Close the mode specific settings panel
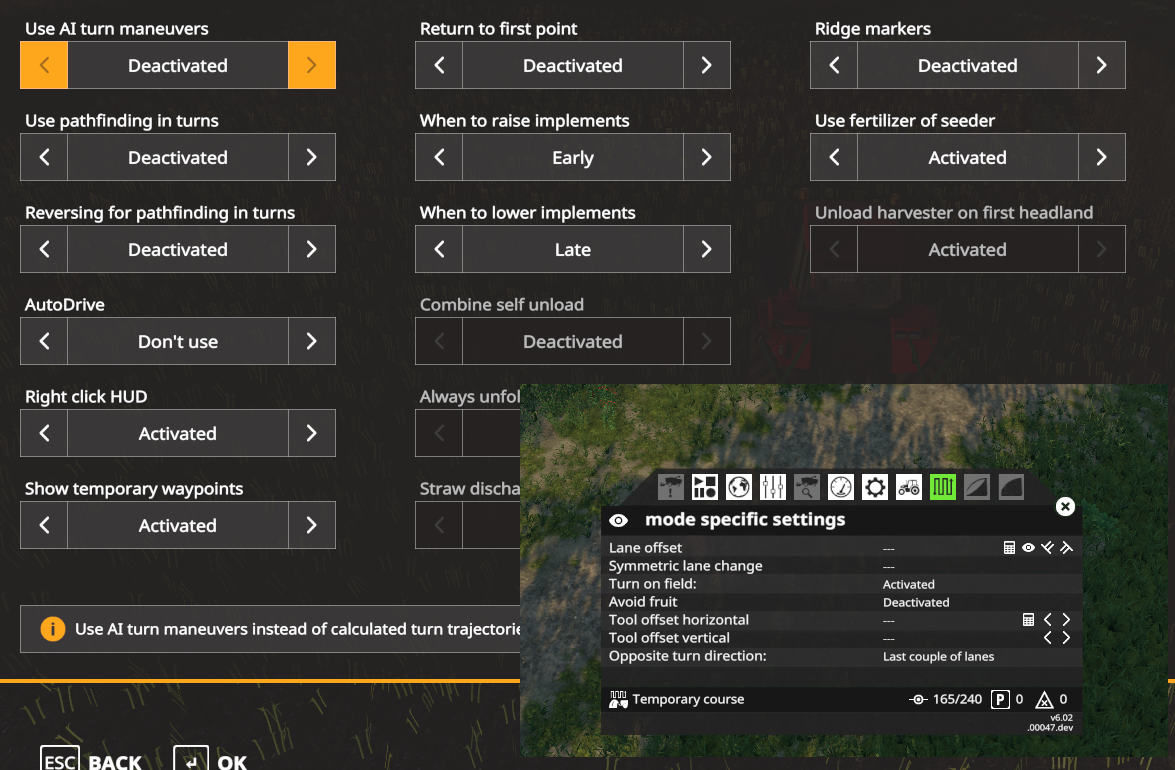This screenshot has height=770, width=1175. (x=1065, y=507)
